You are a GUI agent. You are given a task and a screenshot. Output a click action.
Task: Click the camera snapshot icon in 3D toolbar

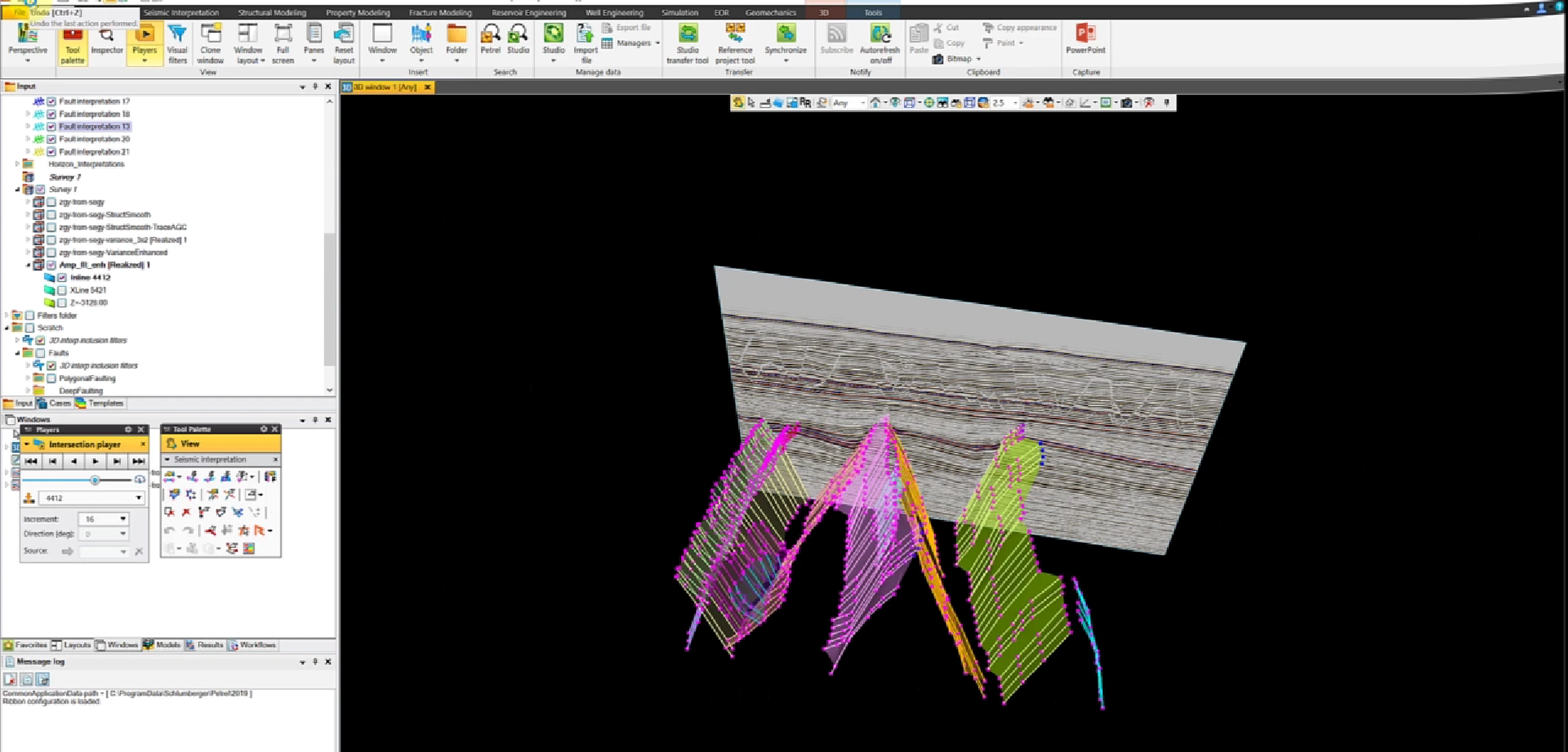1126,103
